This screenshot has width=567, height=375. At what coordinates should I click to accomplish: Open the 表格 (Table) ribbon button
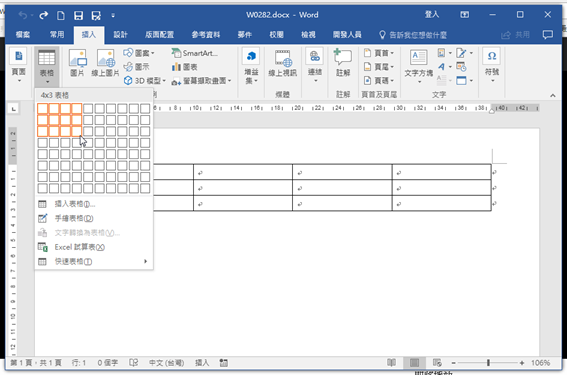[x=47, y=66]
